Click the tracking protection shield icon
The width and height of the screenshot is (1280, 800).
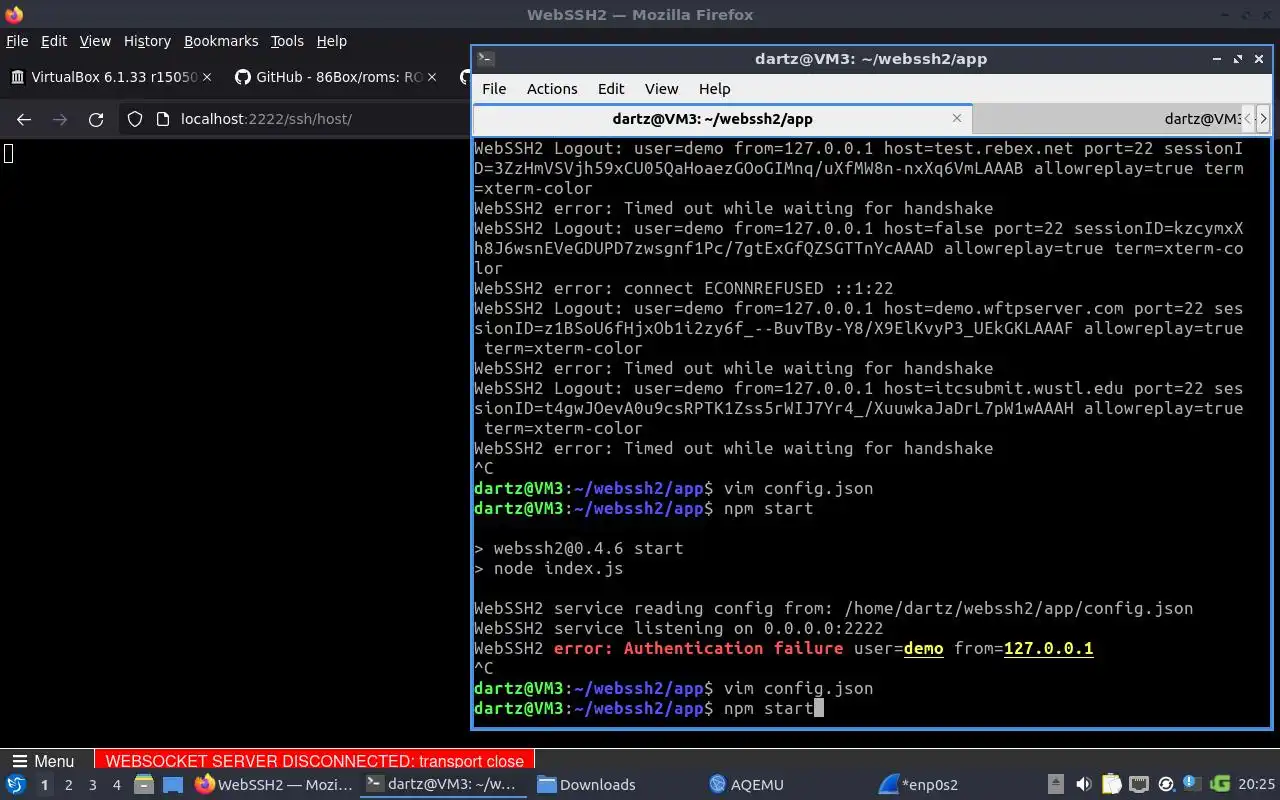(x=134, y=119)
